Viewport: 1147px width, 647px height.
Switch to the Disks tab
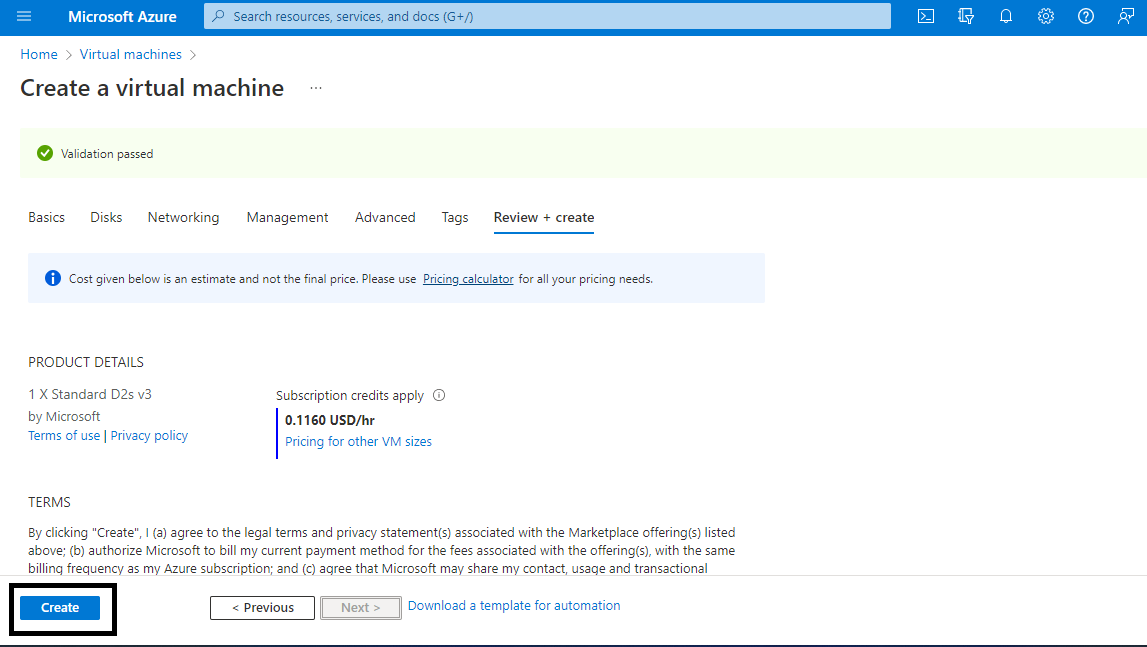[x=106, y=217]
